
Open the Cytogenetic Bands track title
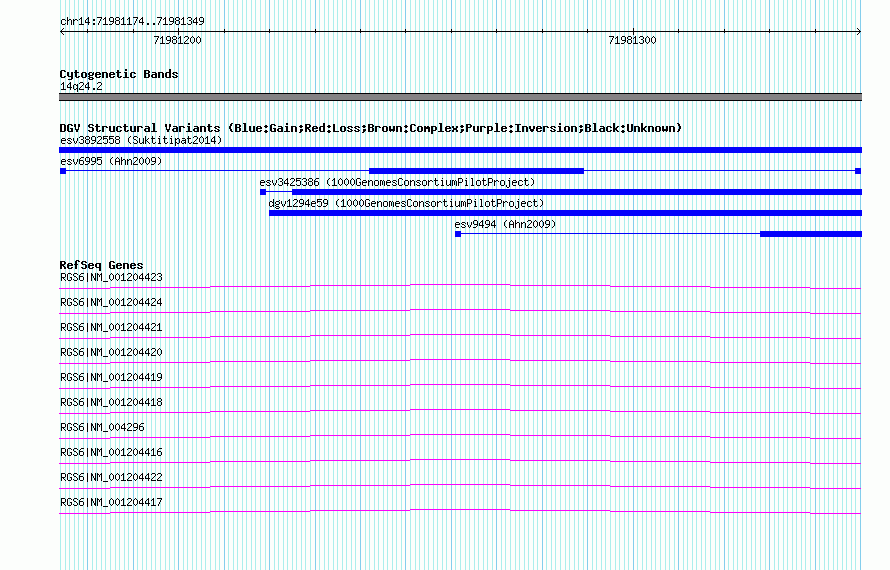(x=119, y=74)
